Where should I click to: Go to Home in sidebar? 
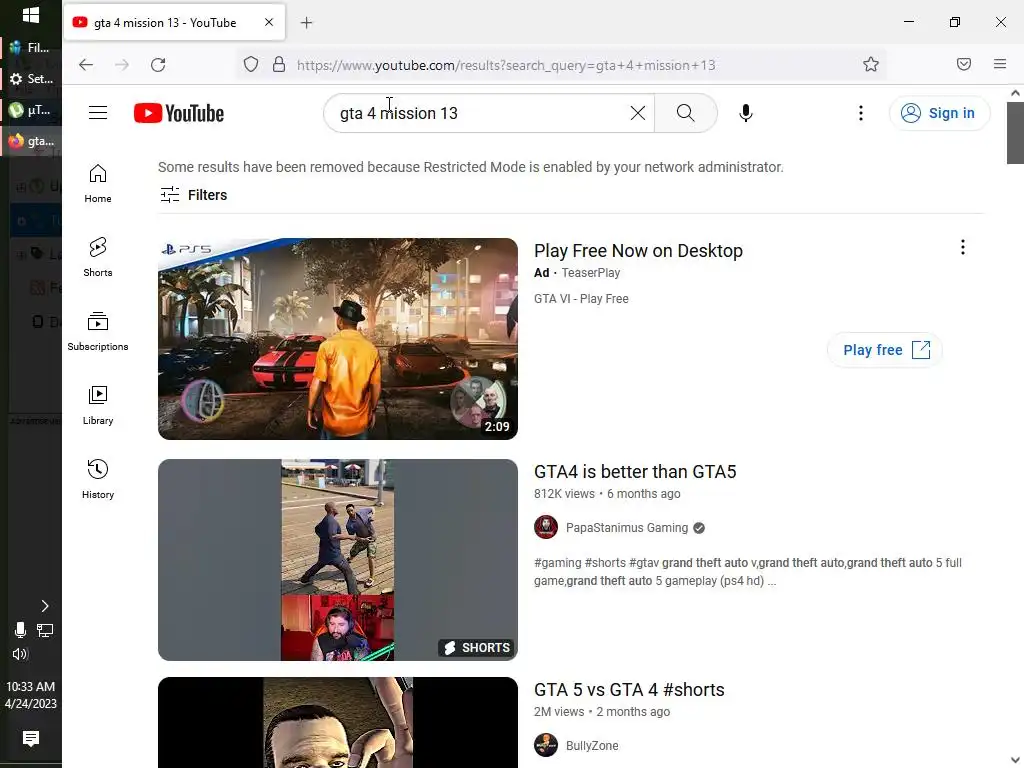tap(98, 184)
